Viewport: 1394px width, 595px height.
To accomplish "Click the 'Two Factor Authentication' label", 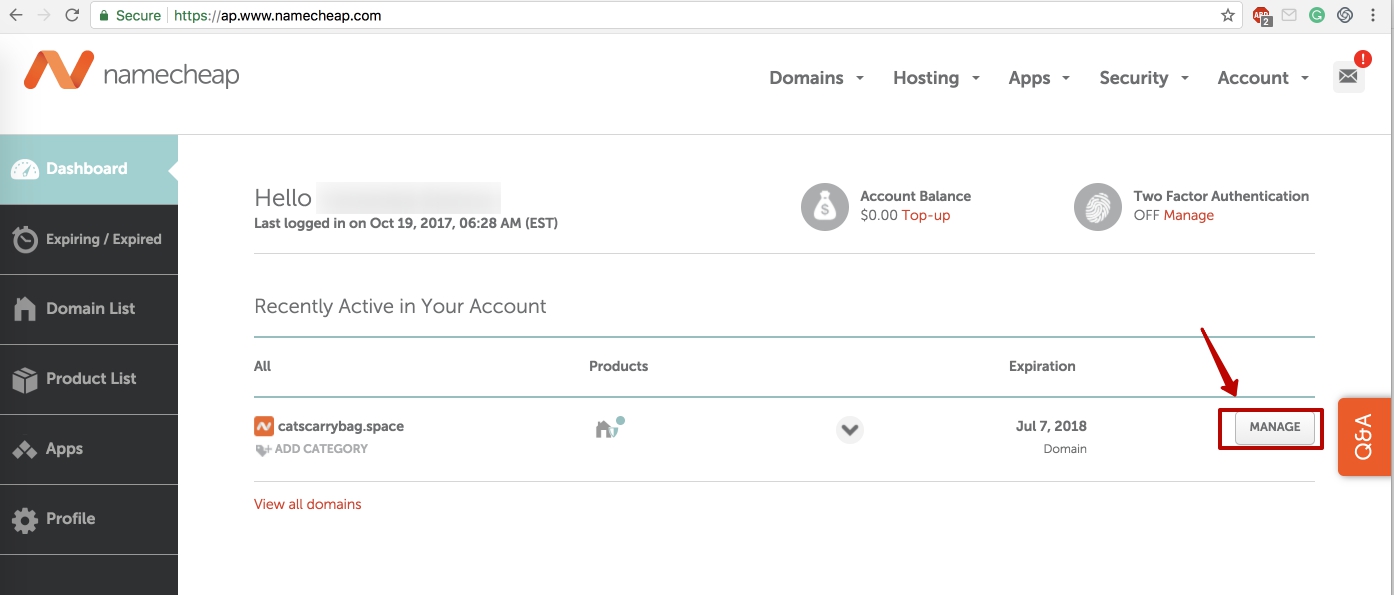I will (x=1221, y=196).
